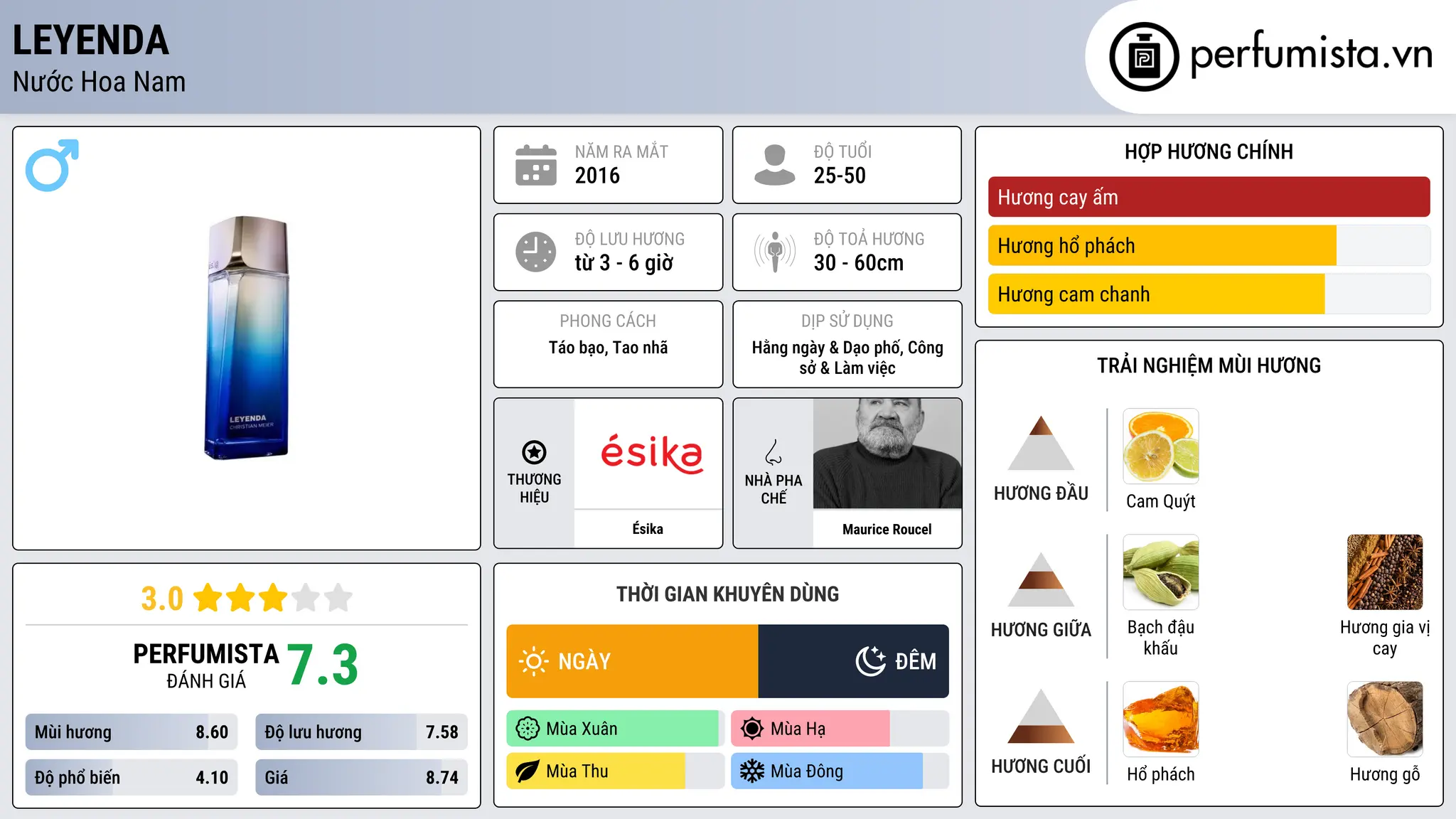Viewport: 1456px width, 819px height.
Task: Click the green 7.3 Perfumista score
Action: point(323,665)
